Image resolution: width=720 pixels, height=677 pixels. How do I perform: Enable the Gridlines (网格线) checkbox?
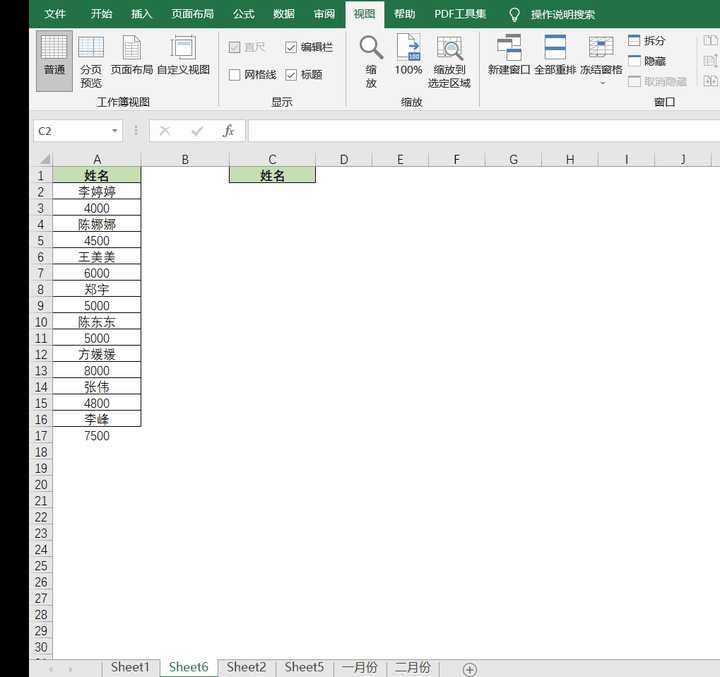click(x=234, y=75)
